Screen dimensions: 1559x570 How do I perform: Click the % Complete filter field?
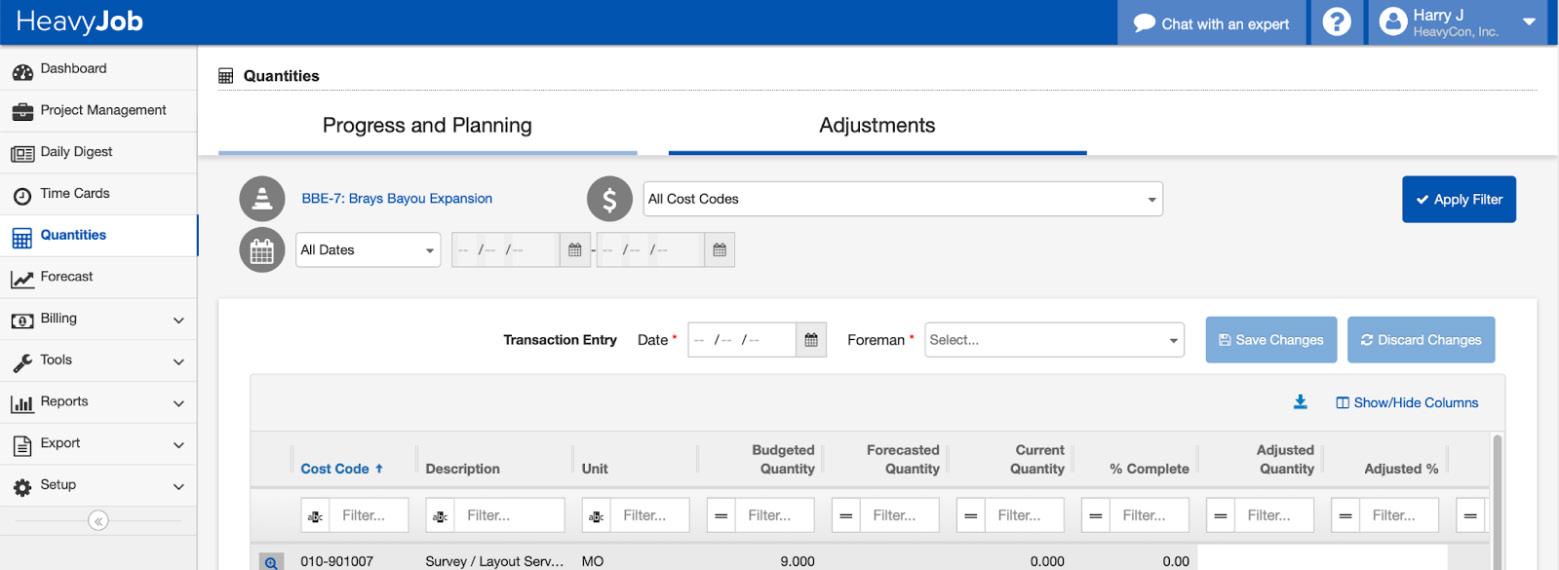[x=1149, y=515]
